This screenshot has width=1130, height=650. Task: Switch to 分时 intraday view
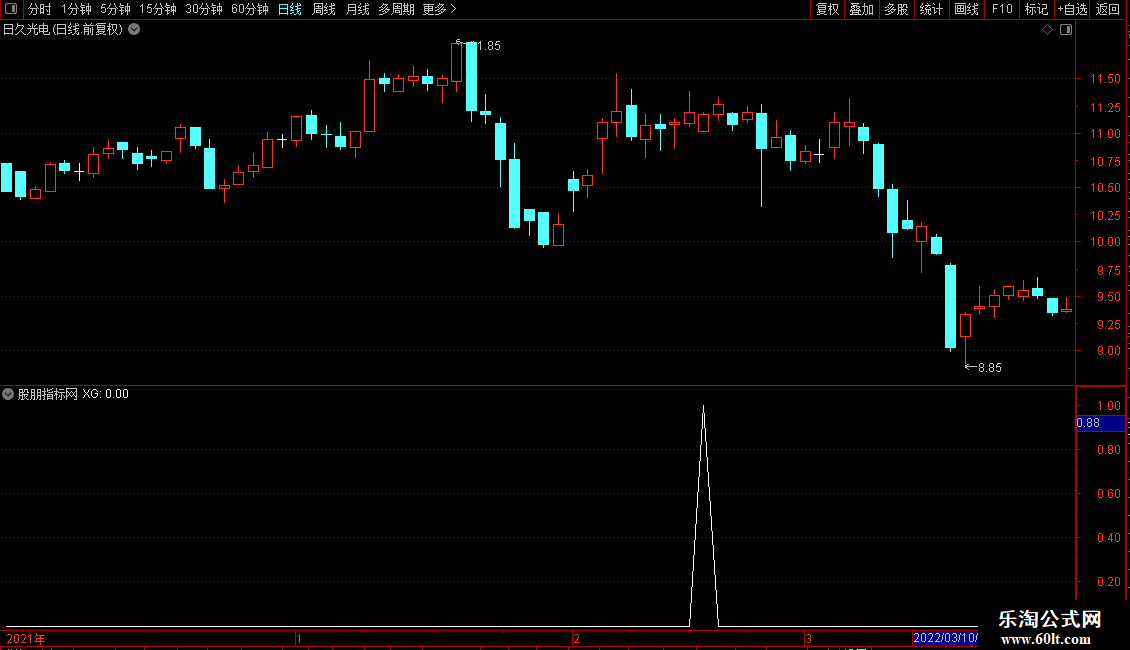40,9
